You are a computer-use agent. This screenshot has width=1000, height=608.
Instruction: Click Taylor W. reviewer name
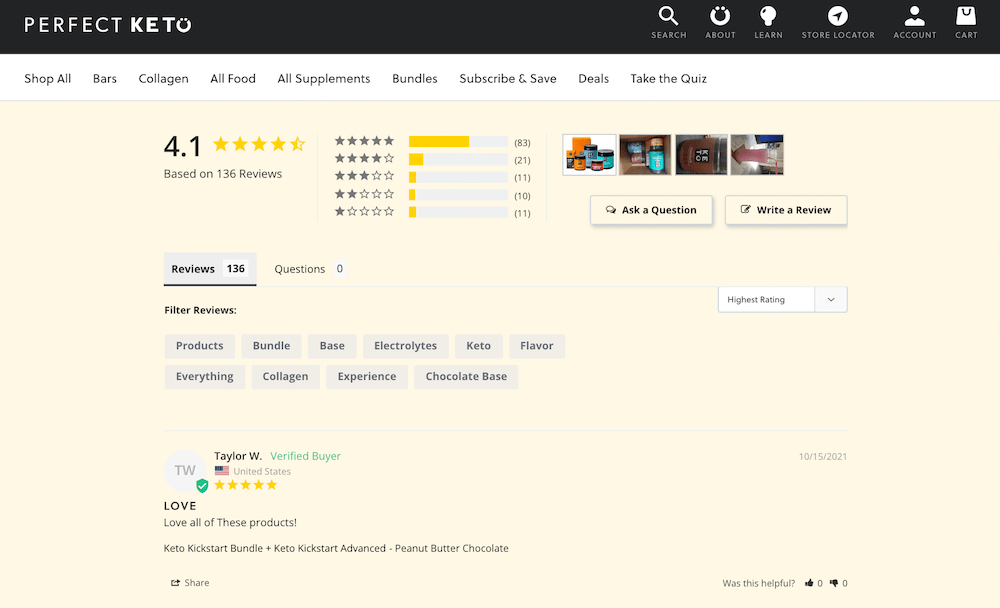point(238,456)
